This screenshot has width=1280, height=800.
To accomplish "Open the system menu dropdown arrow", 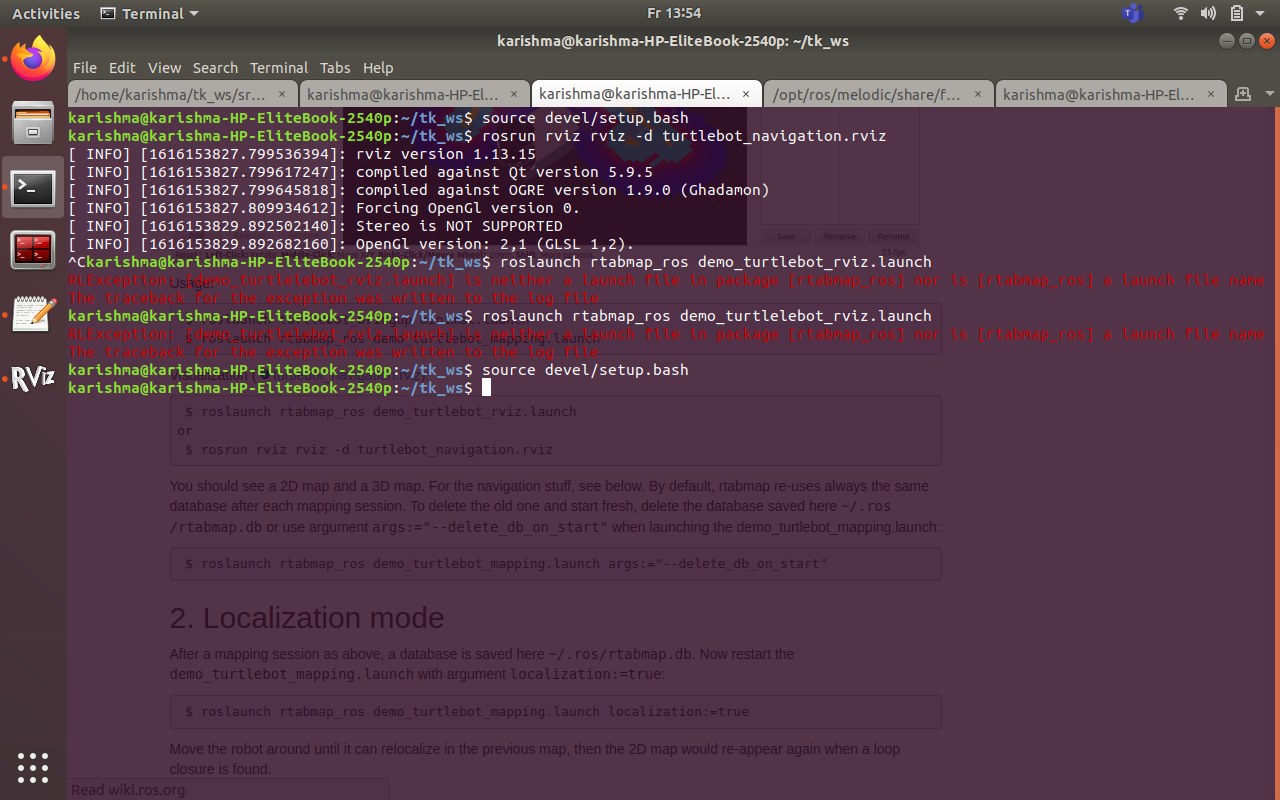I will click(x=1262, y=14).
